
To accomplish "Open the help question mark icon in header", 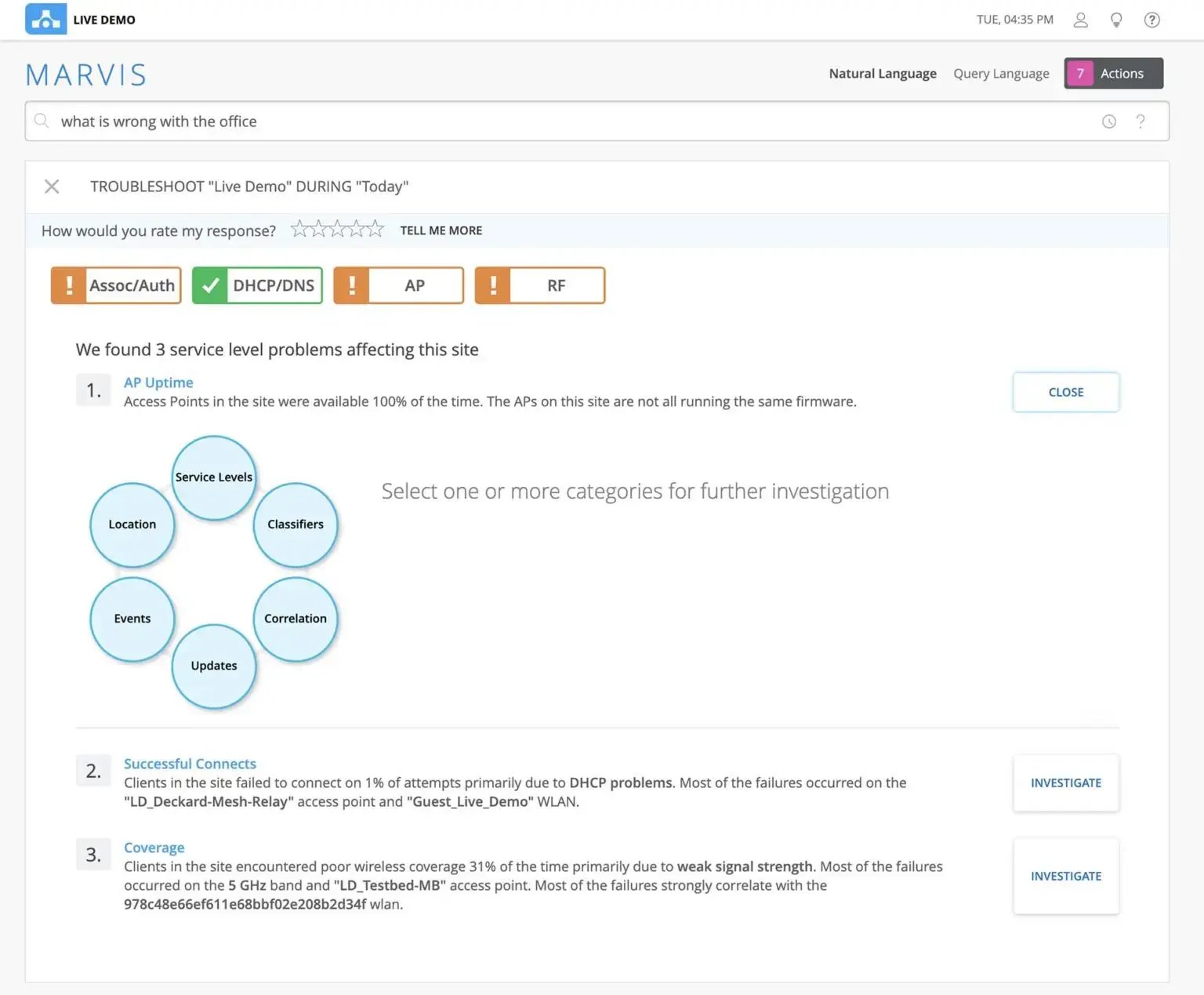I will coord(1151,20).
